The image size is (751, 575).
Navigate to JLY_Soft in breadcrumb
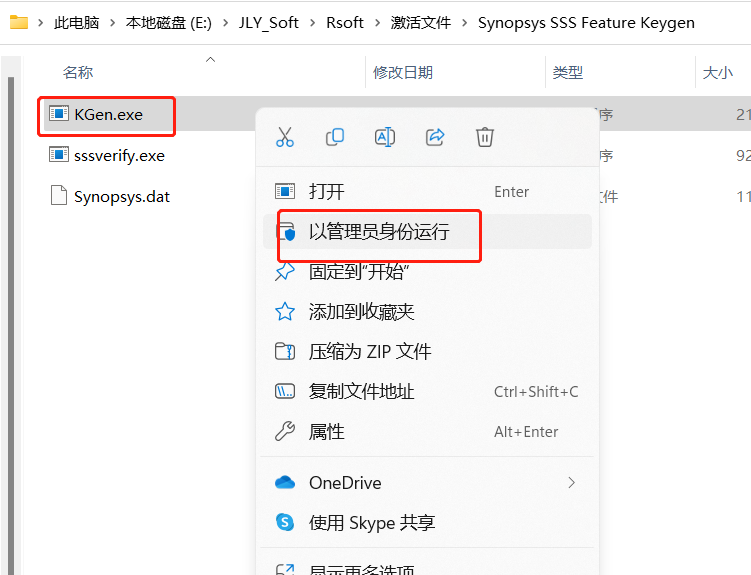click(269, 23)
